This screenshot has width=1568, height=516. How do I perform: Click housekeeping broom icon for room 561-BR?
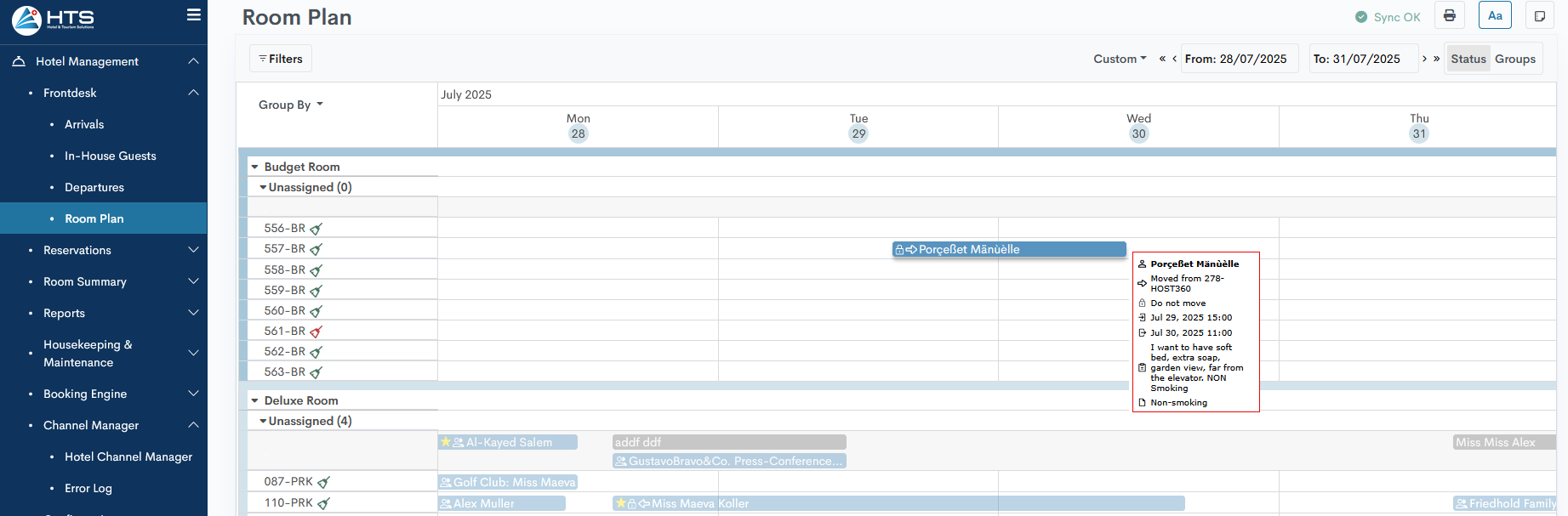point(316,332)
